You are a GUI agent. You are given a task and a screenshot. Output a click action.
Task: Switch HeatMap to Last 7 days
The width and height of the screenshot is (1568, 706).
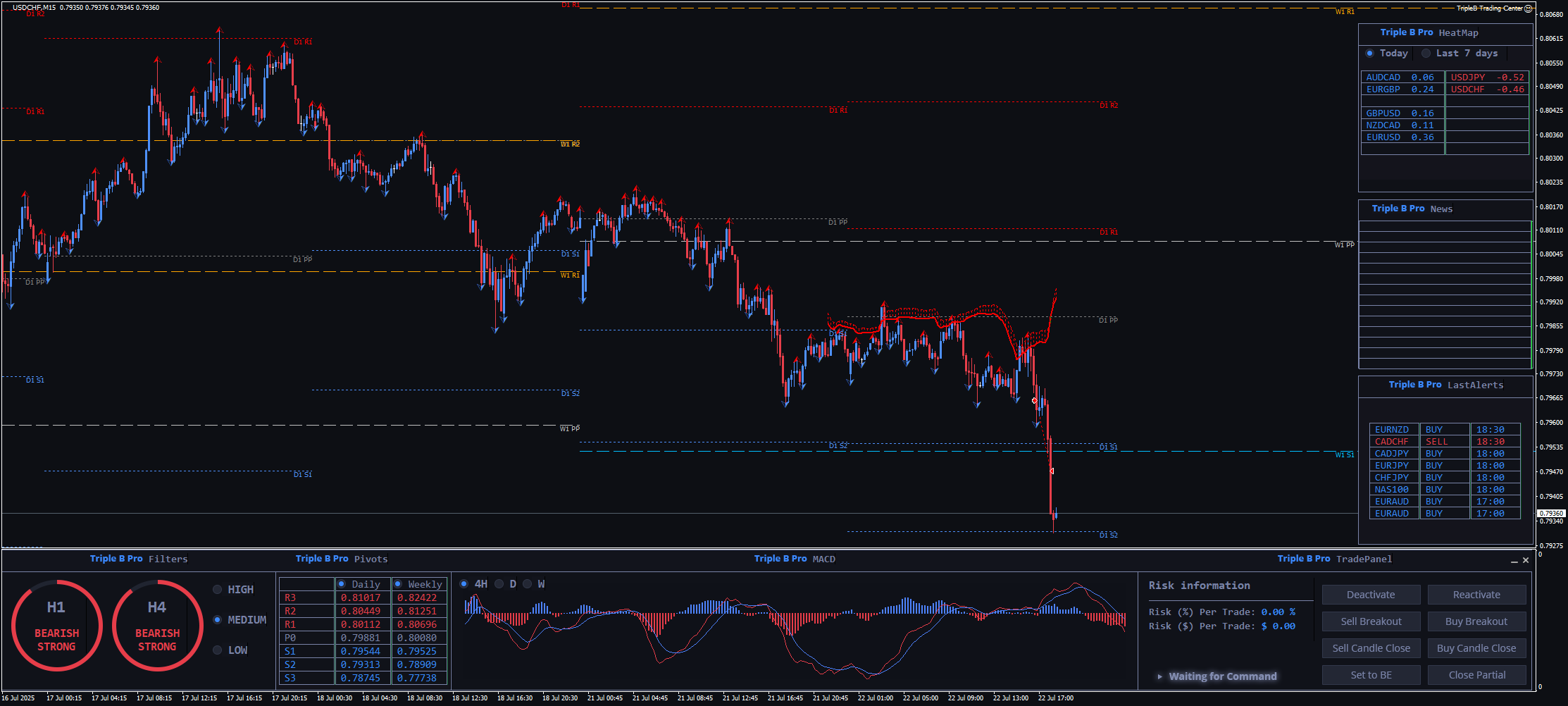pos(1426,54)
